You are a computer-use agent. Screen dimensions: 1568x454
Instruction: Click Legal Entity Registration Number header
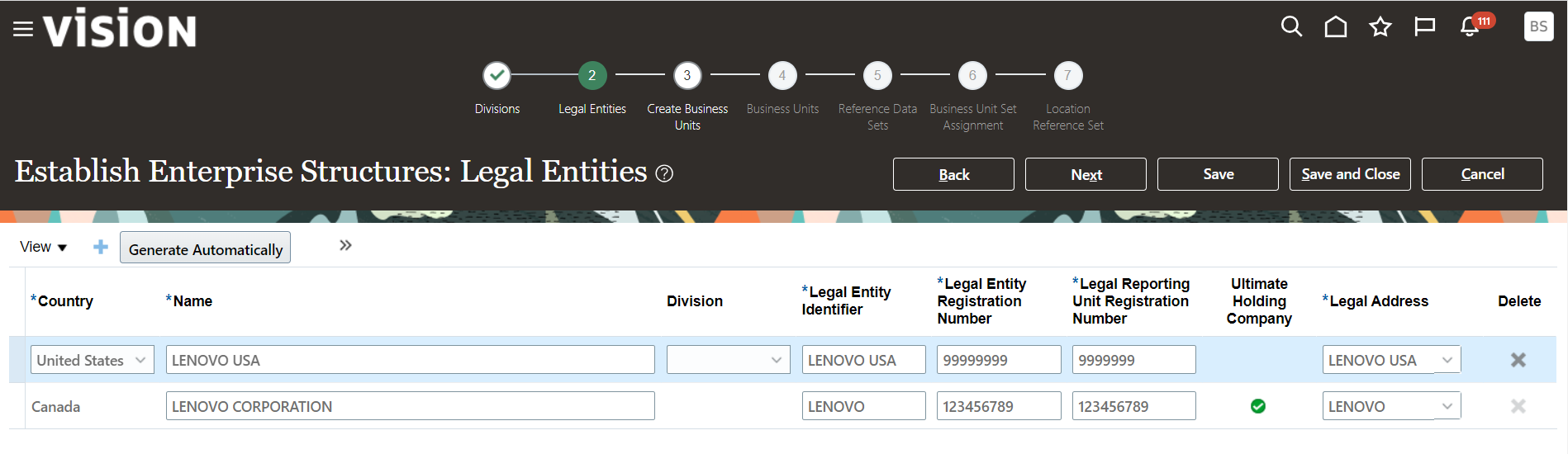click(982, 301)
